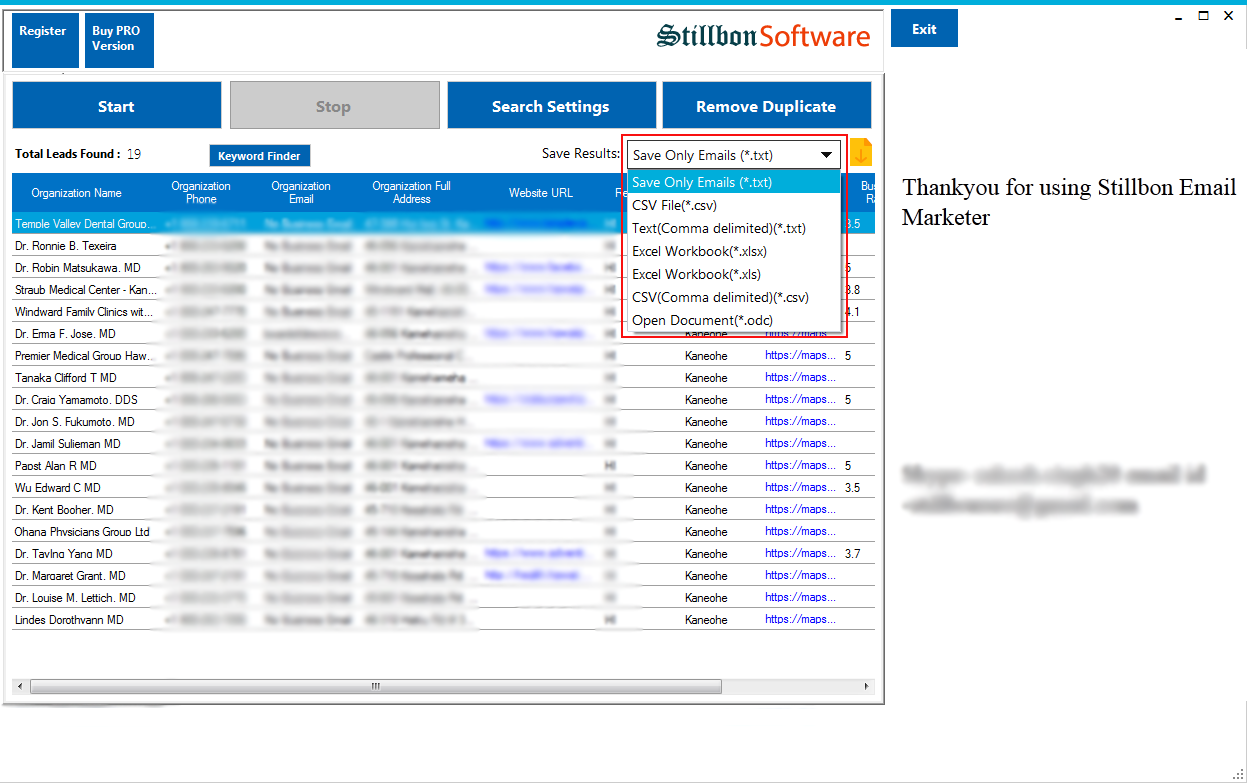
Task: Click the Register button
Action: point(43,40)
